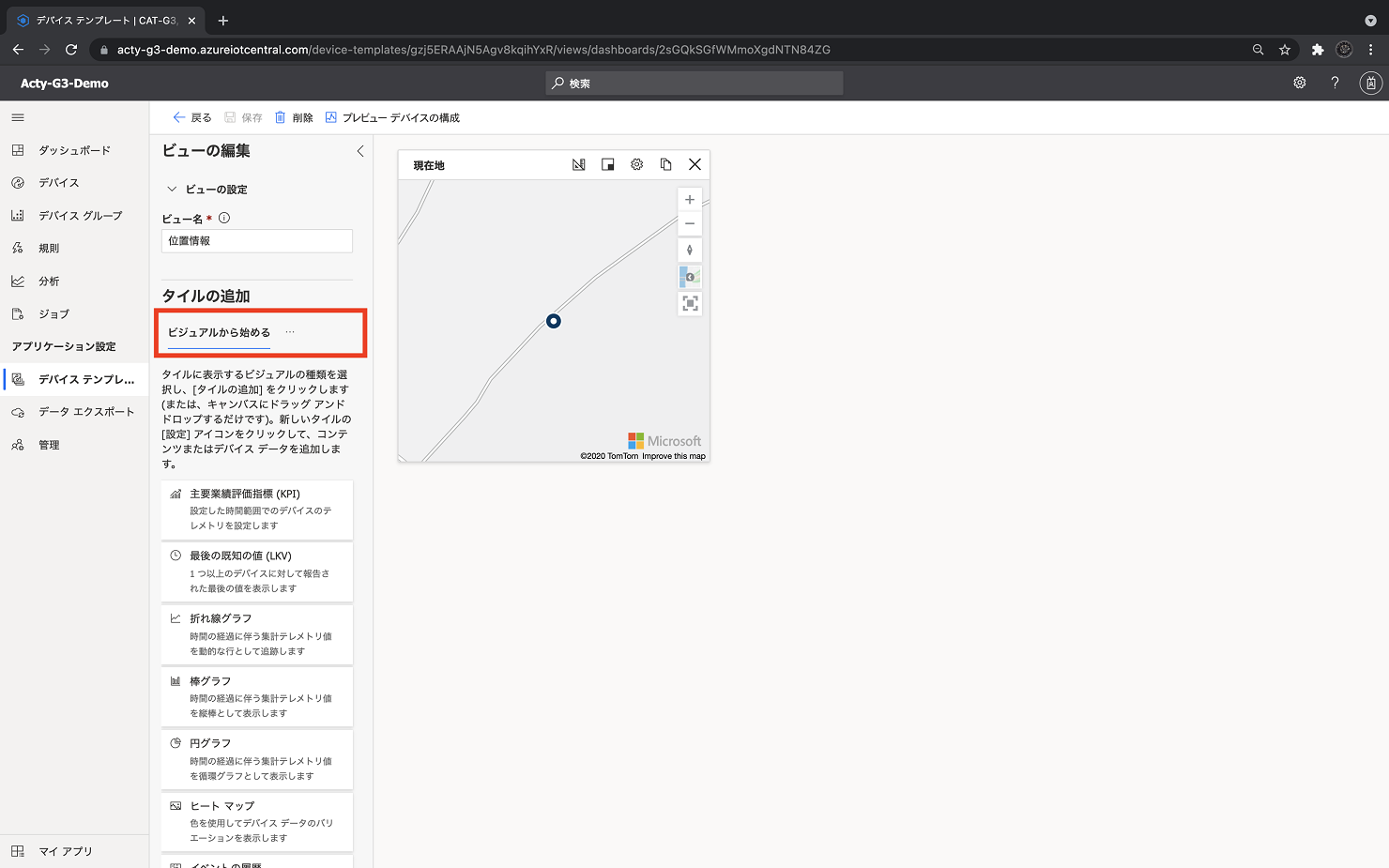Select the 最後の既知の値 (LKV) tile type
The image size is (1389, 868).
[x=257, y=571]
